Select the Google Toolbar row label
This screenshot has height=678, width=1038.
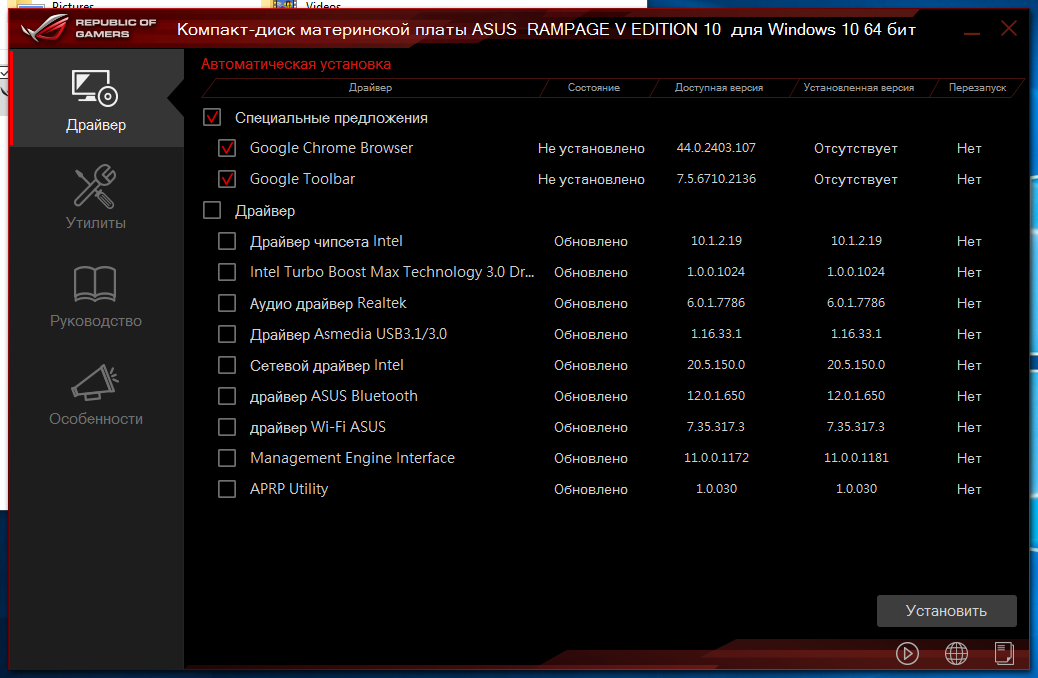[303, 179]
